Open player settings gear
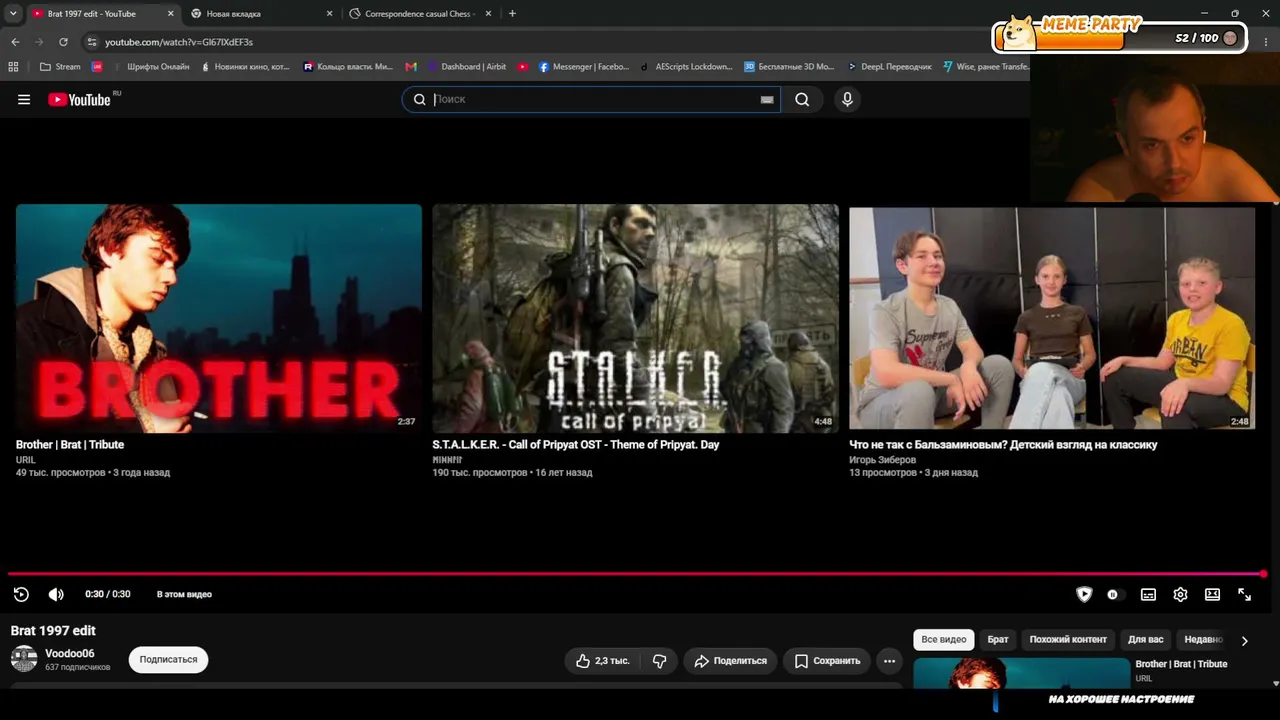Screen dimensions: 1280x720 (x=1180, y=594)
